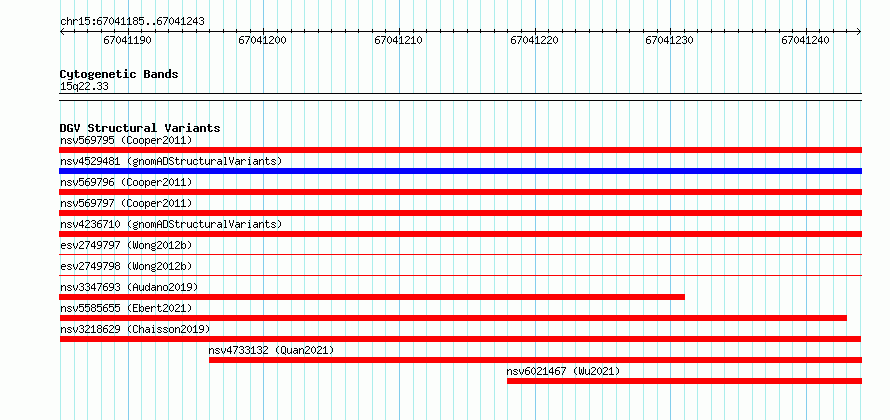Click the nsv6021467 (Wu2021) label
The image size is (890, 420).
563,371
